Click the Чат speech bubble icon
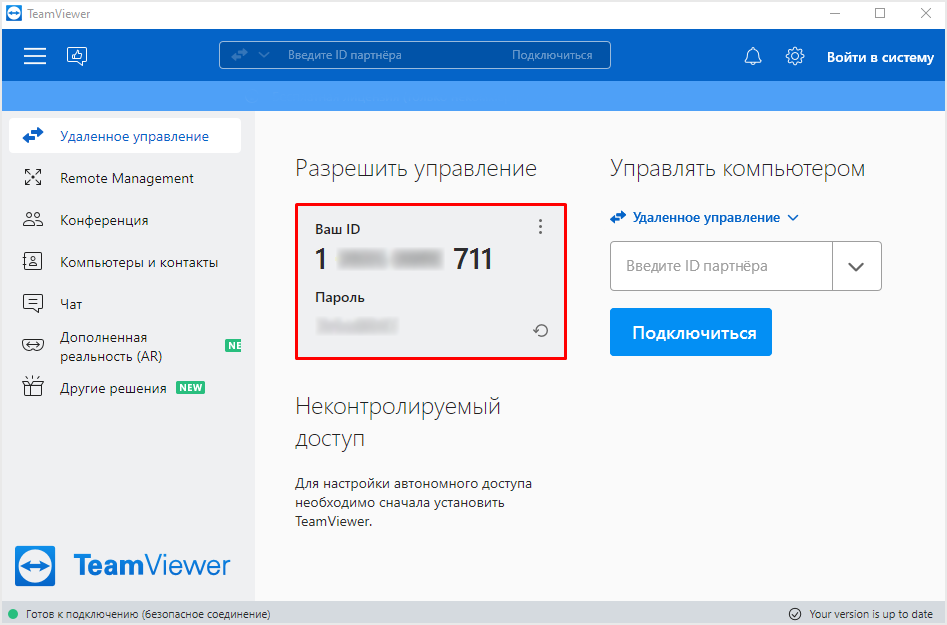Screen dimensions: 947x625 tap(33, 303)
